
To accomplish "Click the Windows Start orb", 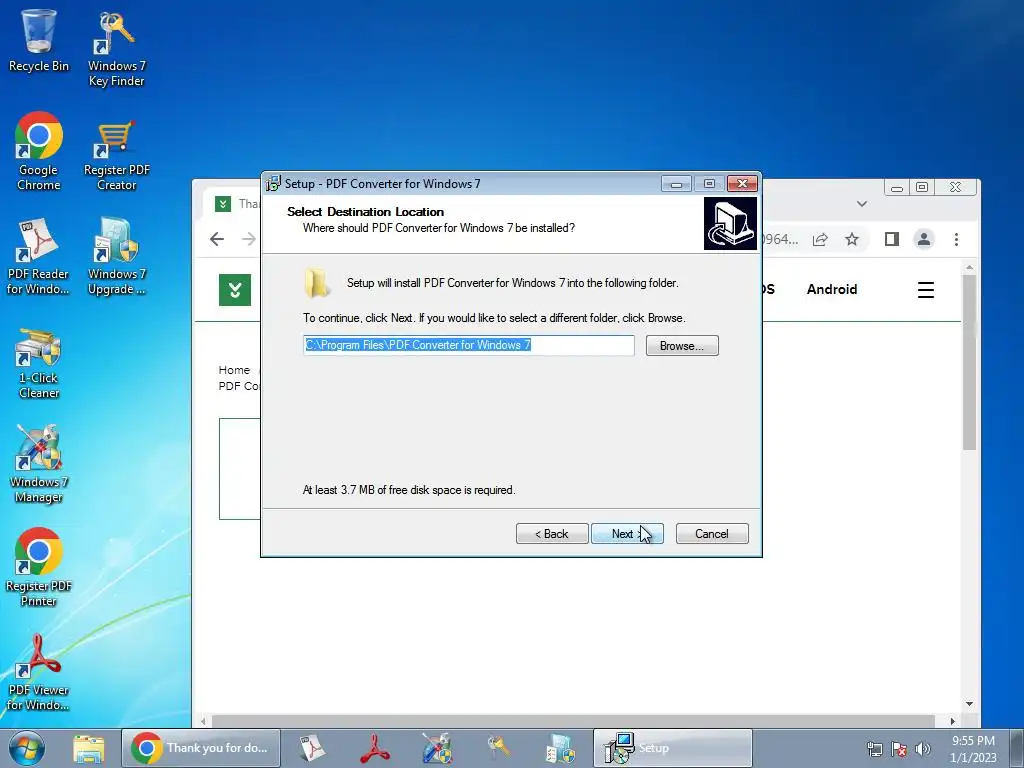I will [x=26, y=748].
